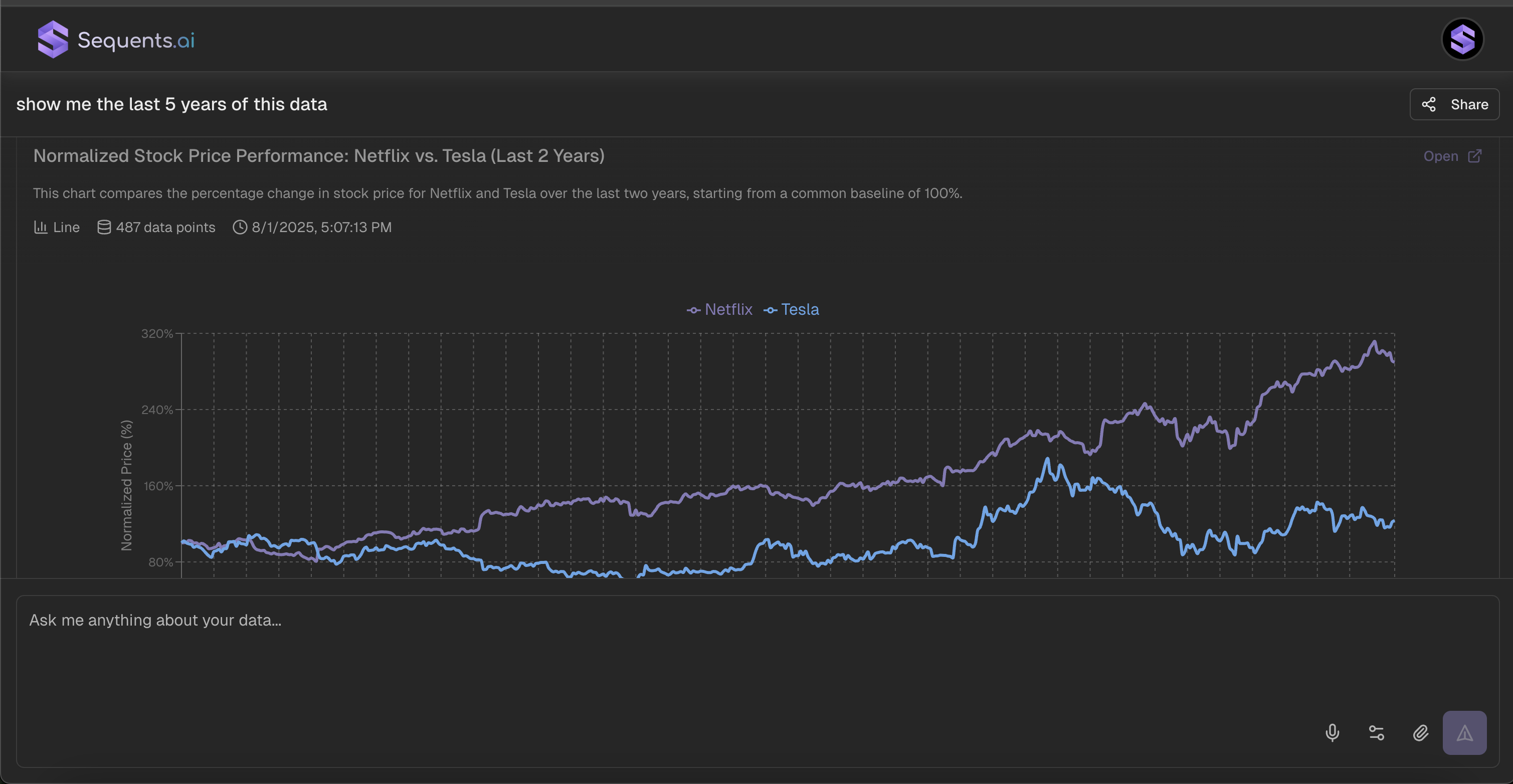Click the 'show me the last 5 years' query title
Screen dimensions: 1513x784
pyautogui.click(x=171, y=105)
